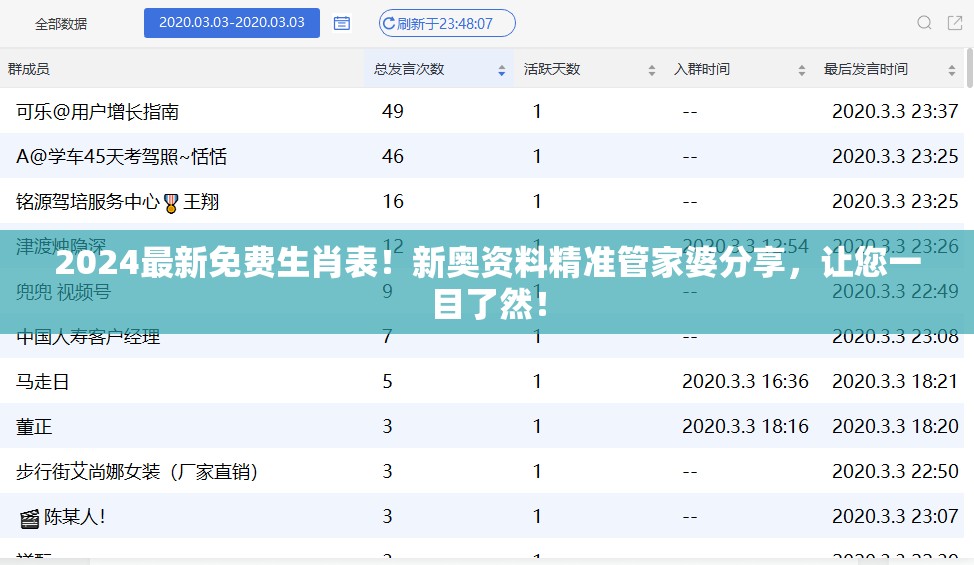
Task: Select member 铭源驾培服务中心 王翔
Action: (x=117, y=202)
